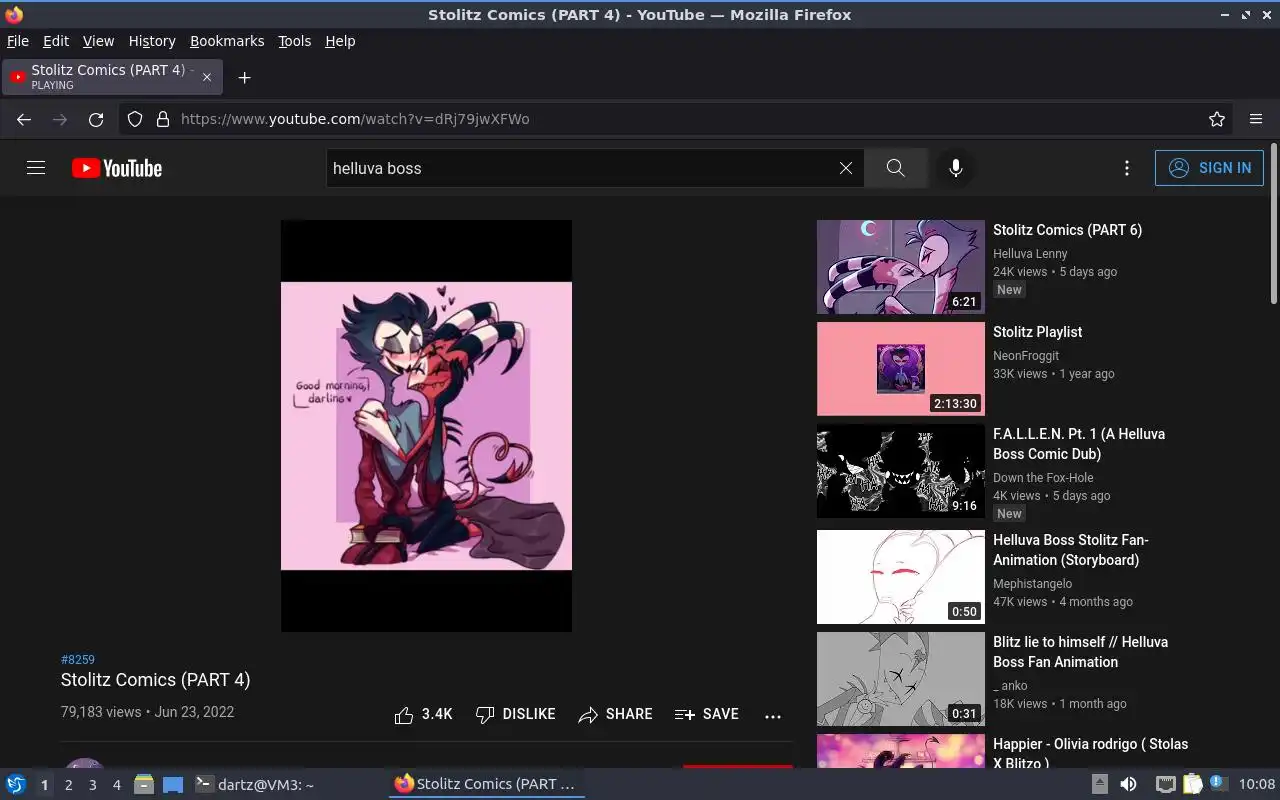Go back with the browser back arrow
1280x800 pixels.
[24, 119]
